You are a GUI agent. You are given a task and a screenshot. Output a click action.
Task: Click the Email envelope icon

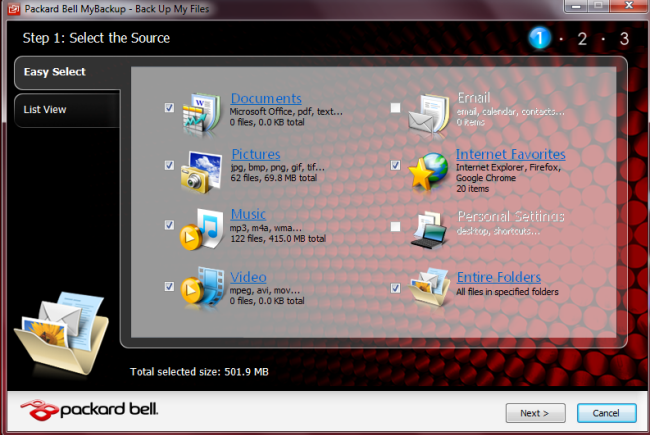429,115
